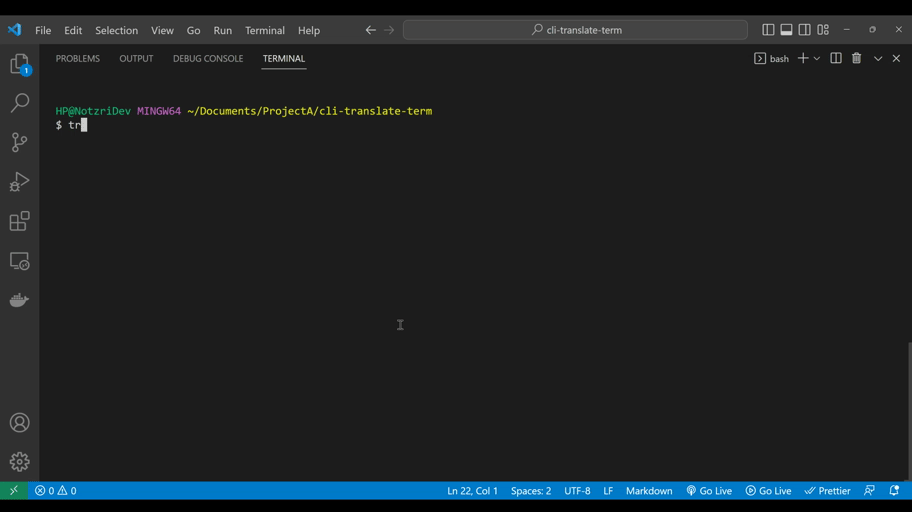The height and width of the screenshot is (512, 912).
Task: Open the feedback icon in status bar
Action: pos(870,490)
